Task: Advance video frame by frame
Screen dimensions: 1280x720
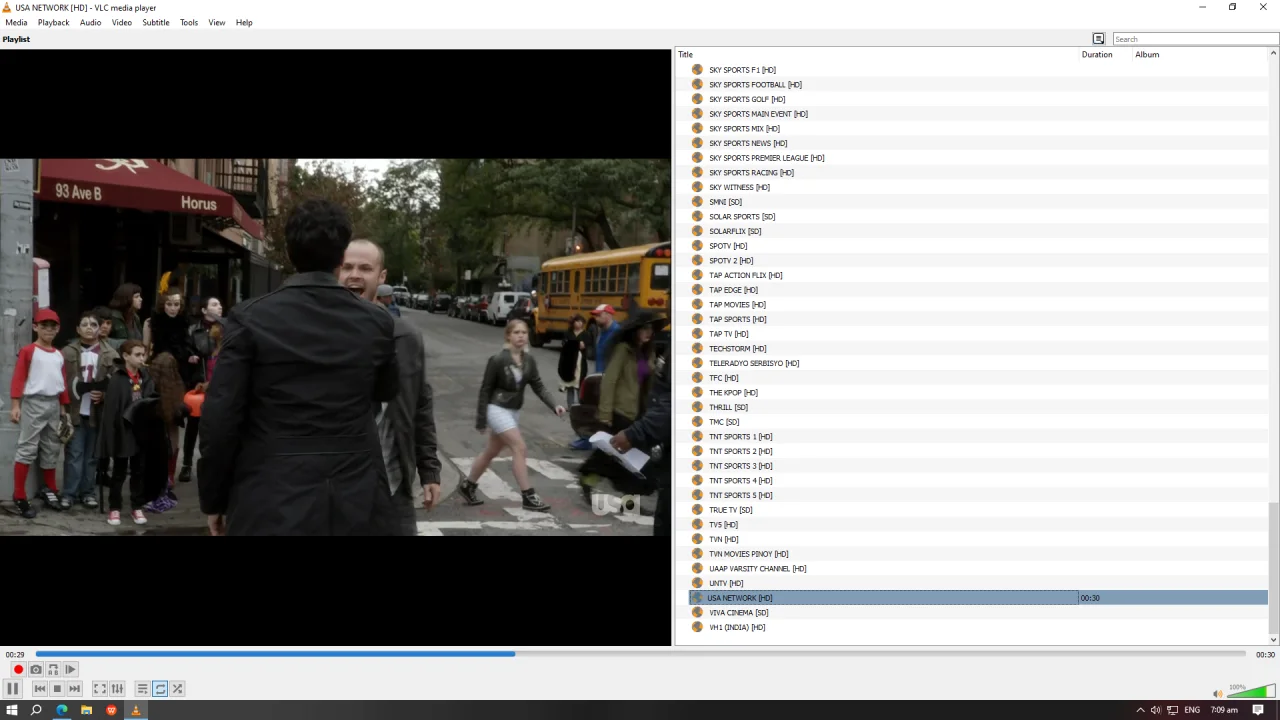Action: [x=70, y=669]
